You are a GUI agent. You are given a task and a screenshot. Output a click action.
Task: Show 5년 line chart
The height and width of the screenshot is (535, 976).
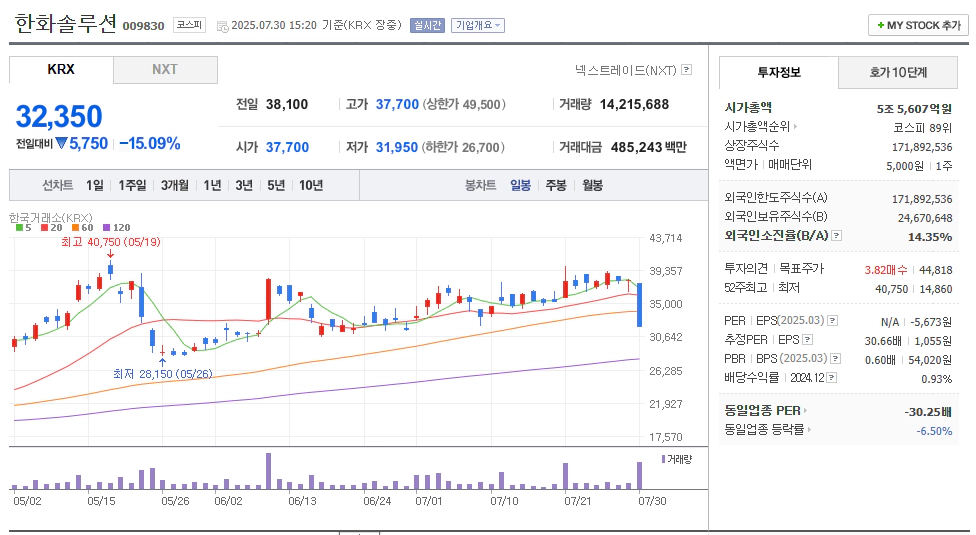(276, 185)
